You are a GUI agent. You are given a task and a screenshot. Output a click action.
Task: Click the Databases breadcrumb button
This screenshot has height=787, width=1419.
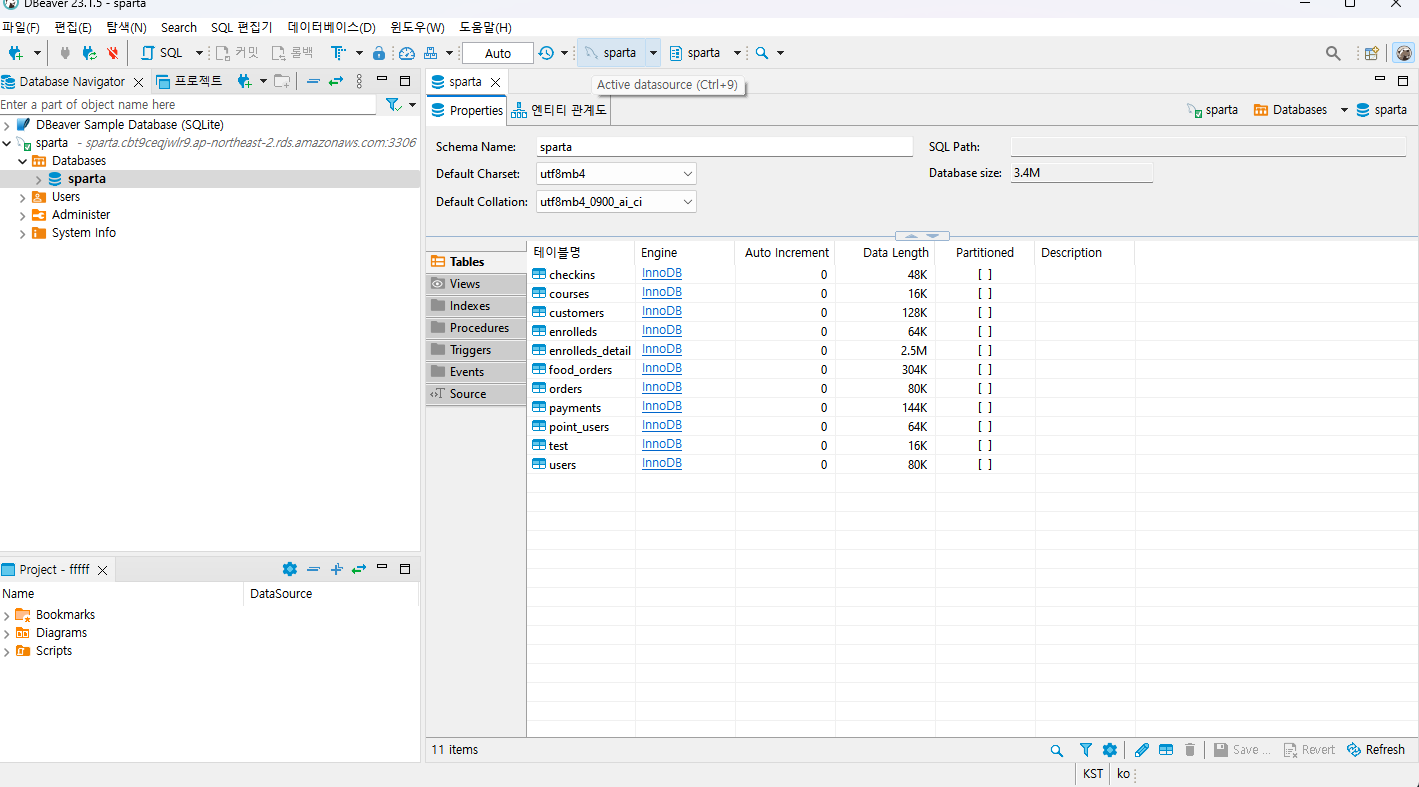[1291, 110]
